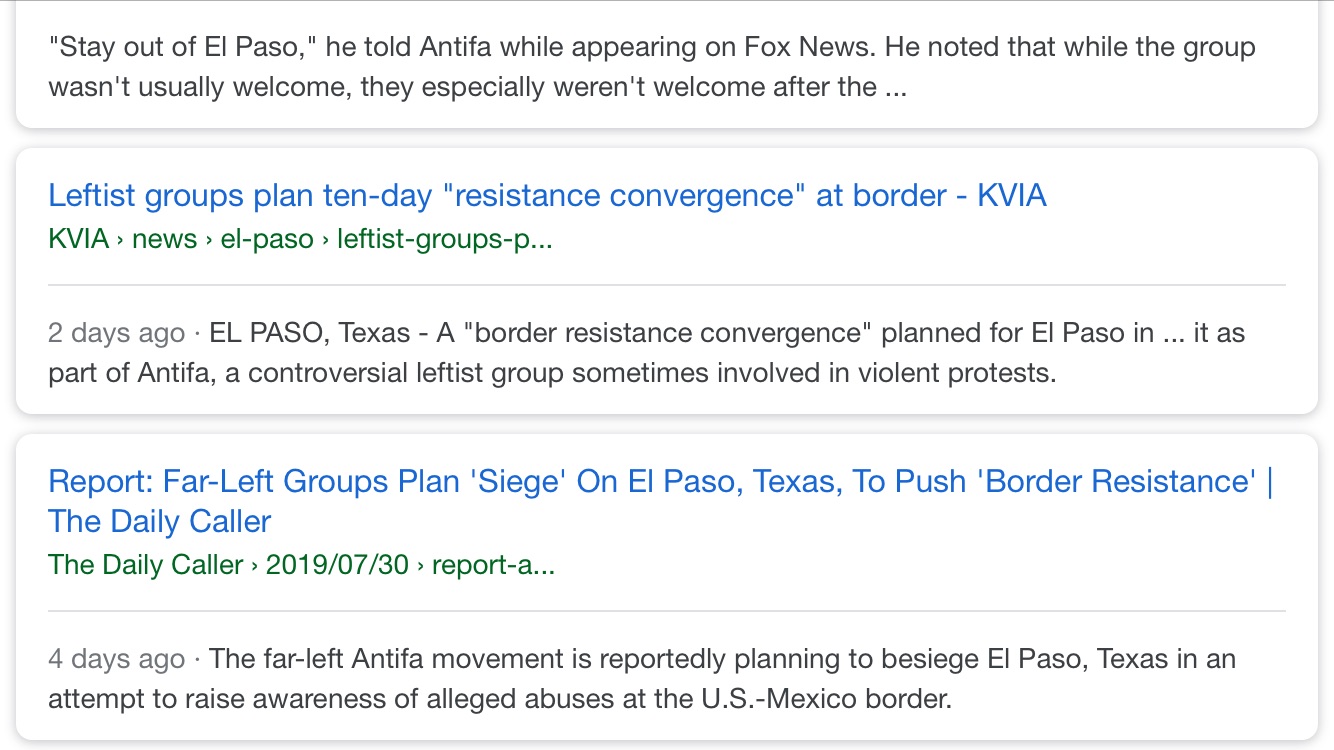Select the KVIA snippet about border resistance convergence
The width and height of the screenshot is (1334, 750).
[x=646, y=352]
